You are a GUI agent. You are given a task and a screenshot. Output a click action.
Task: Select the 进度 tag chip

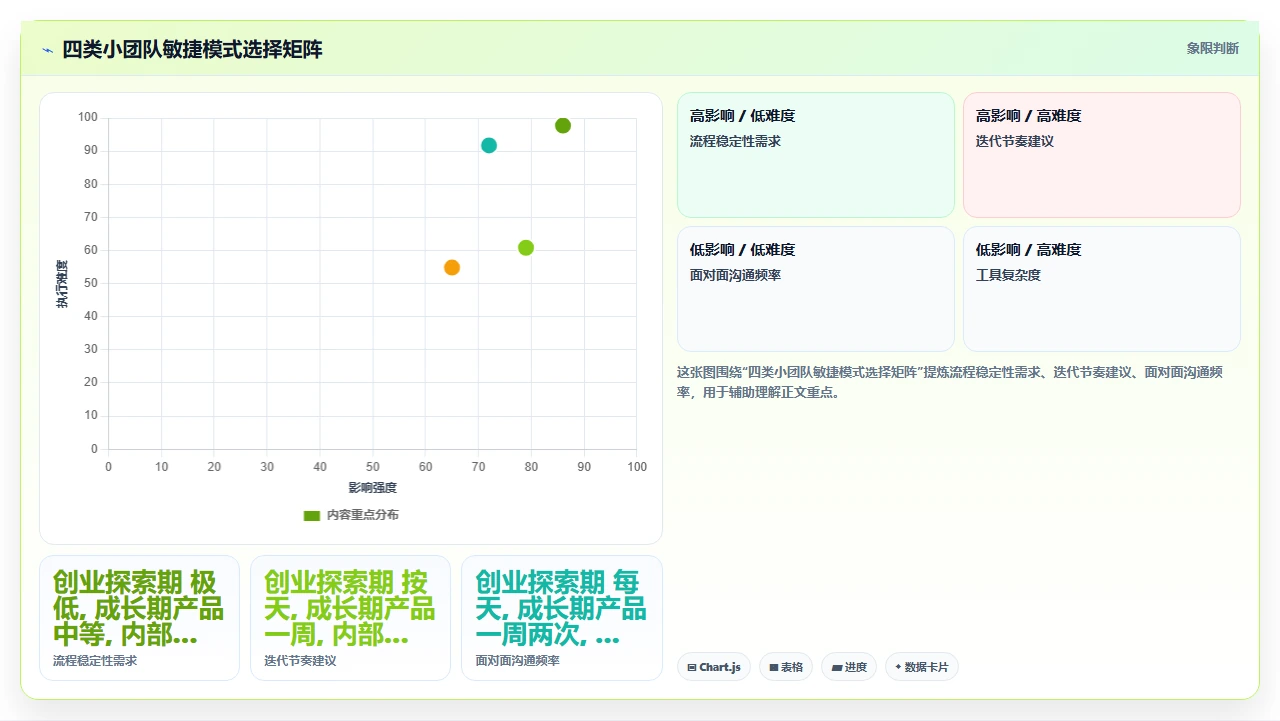[x=849, y=667]
